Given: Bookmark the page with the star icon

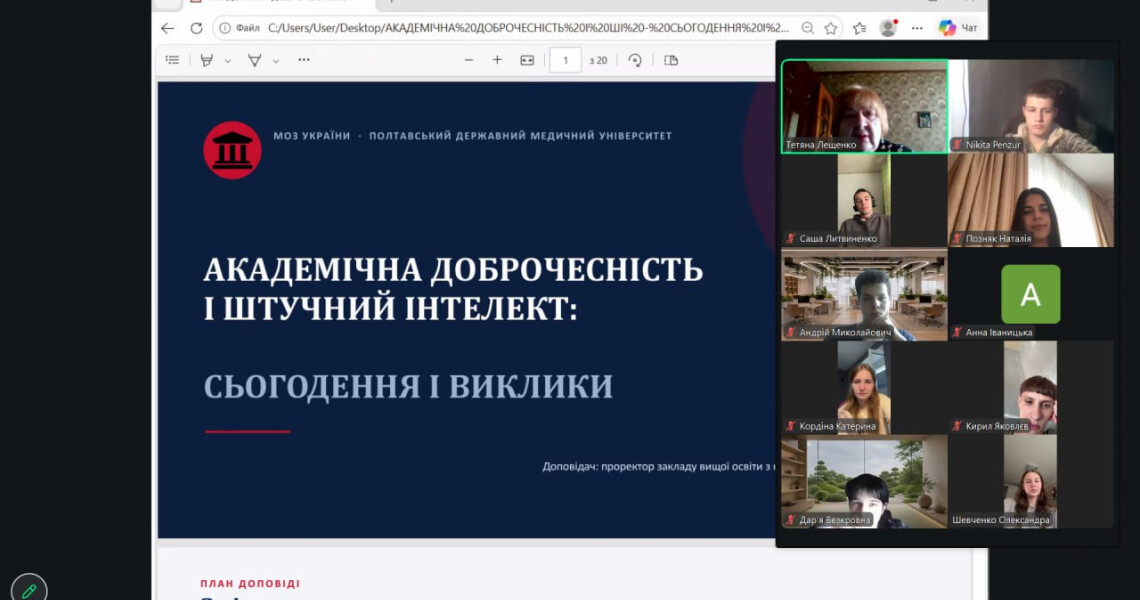Looking at the screenshot, I should click(x=831, y=28).
